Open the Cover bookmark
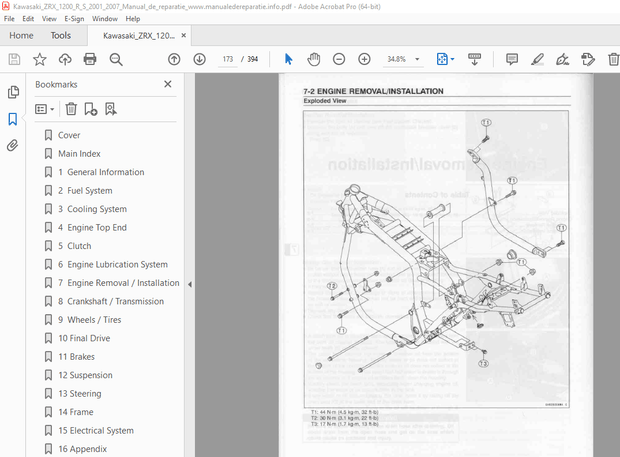 [69, 135]
